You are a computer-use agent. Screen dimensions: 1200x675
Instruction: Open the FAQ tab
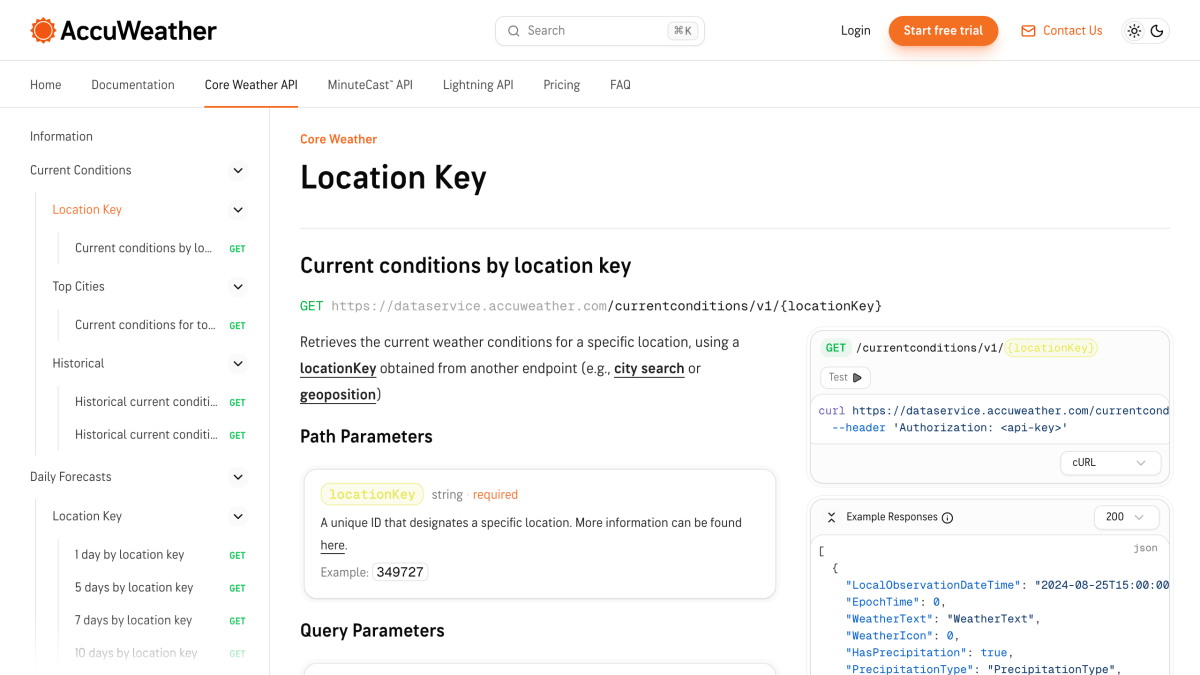620,85
